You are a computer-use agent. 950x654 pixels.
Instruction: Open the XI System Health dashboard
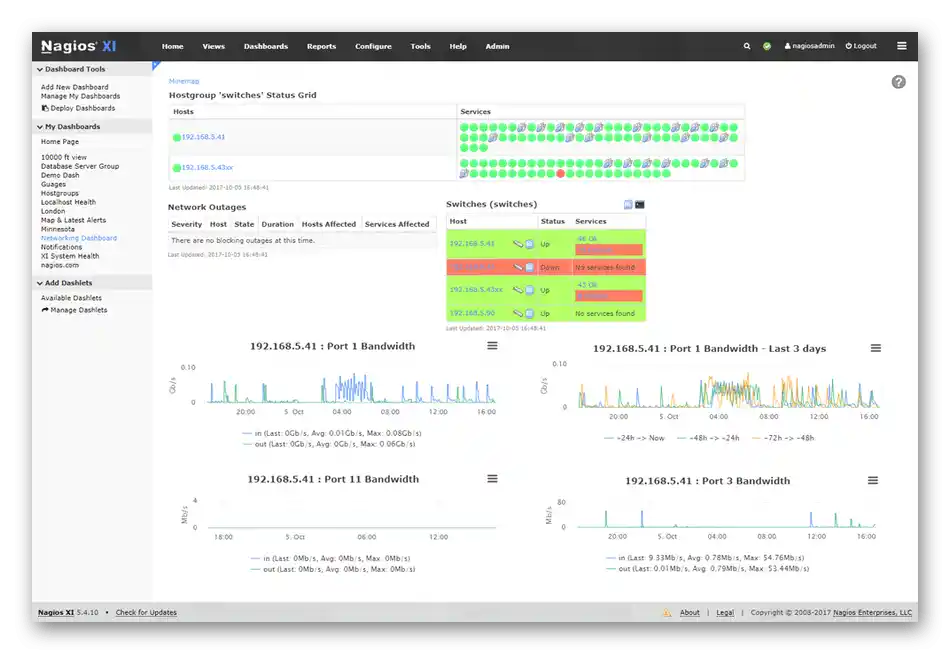(x=70, y=256)
